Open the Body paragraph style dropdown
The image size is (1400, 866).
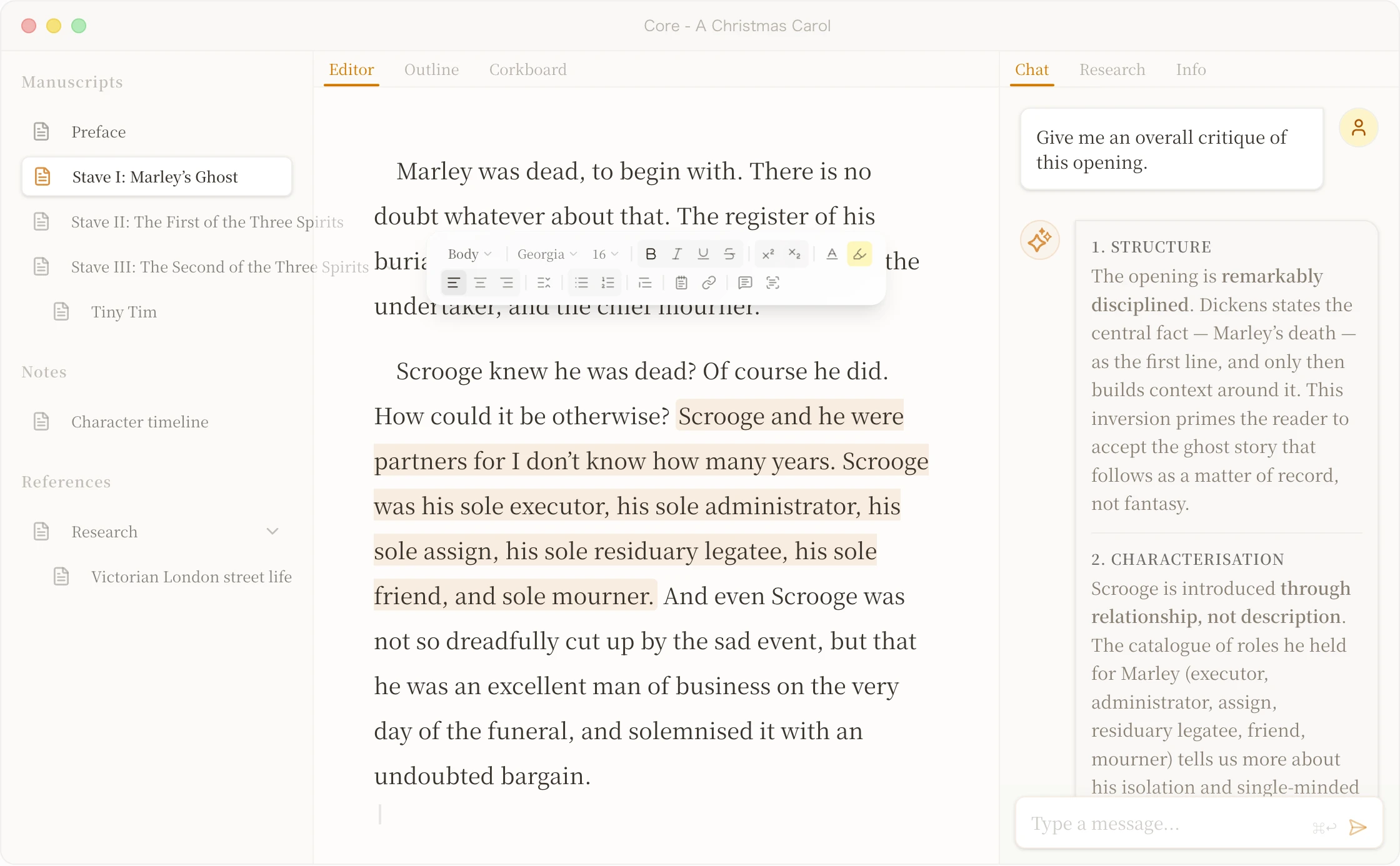pos(469,254)
